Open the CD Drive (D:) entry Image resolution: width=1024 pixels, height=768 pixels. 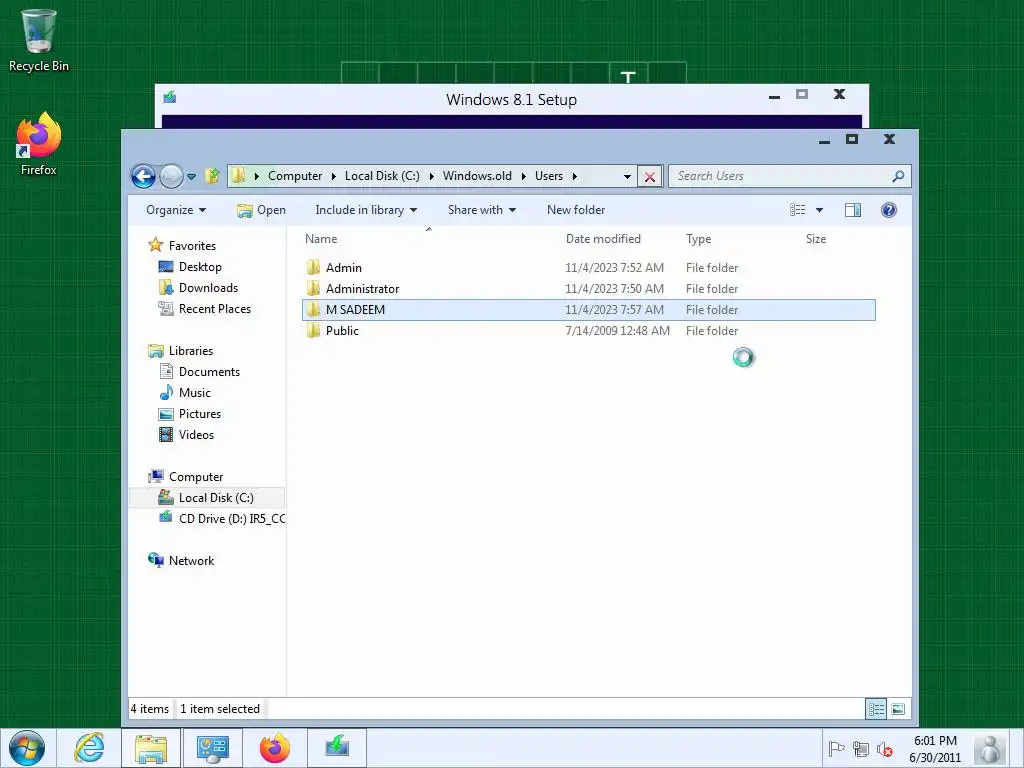coord(222,519)
